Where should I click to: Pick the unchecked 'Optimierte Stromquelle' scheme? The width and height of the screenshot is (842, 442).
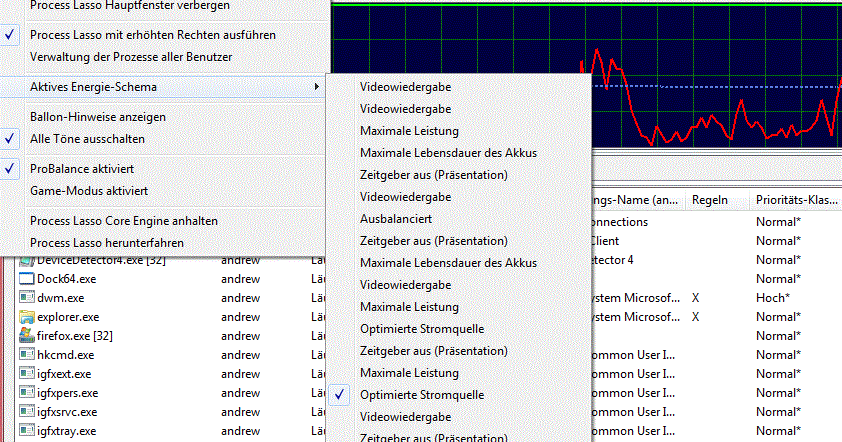(459, 329)
